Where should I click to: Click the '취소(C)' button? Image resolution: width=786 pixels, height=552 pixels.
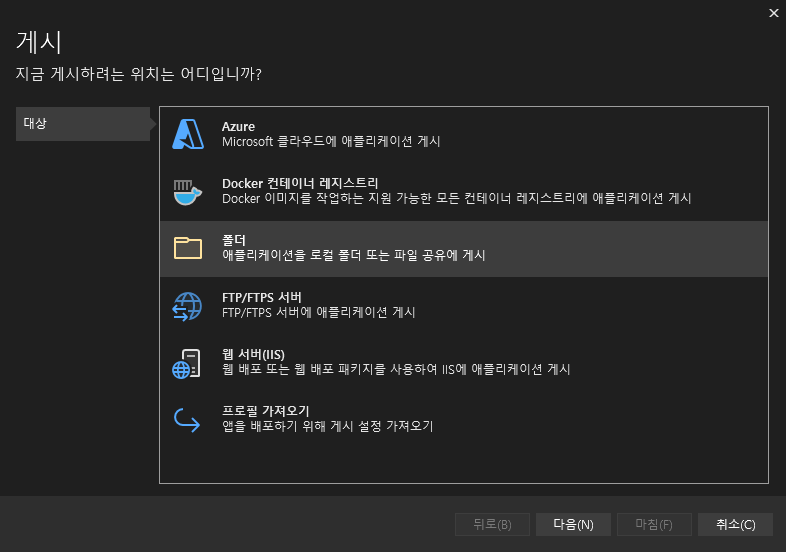pyautogui.click(x=735, y=524)
